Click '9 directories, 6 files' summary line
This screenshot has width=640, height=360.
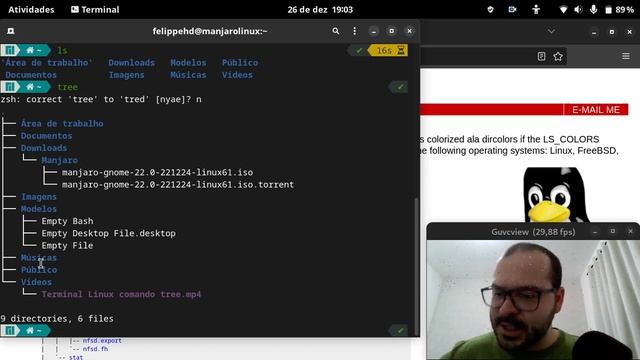click(57, 318)
